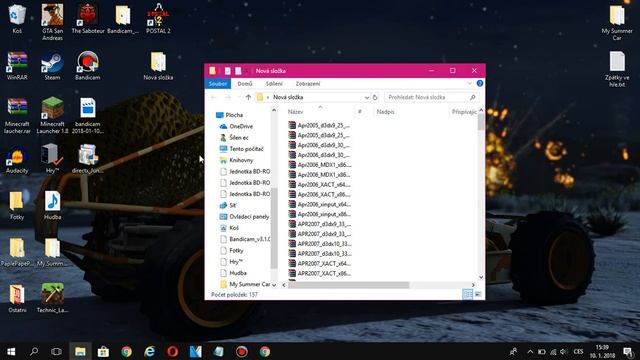Launch WinRAR from the desktop
This screenshot has height=360, width=640.
(x=17, y=65)
